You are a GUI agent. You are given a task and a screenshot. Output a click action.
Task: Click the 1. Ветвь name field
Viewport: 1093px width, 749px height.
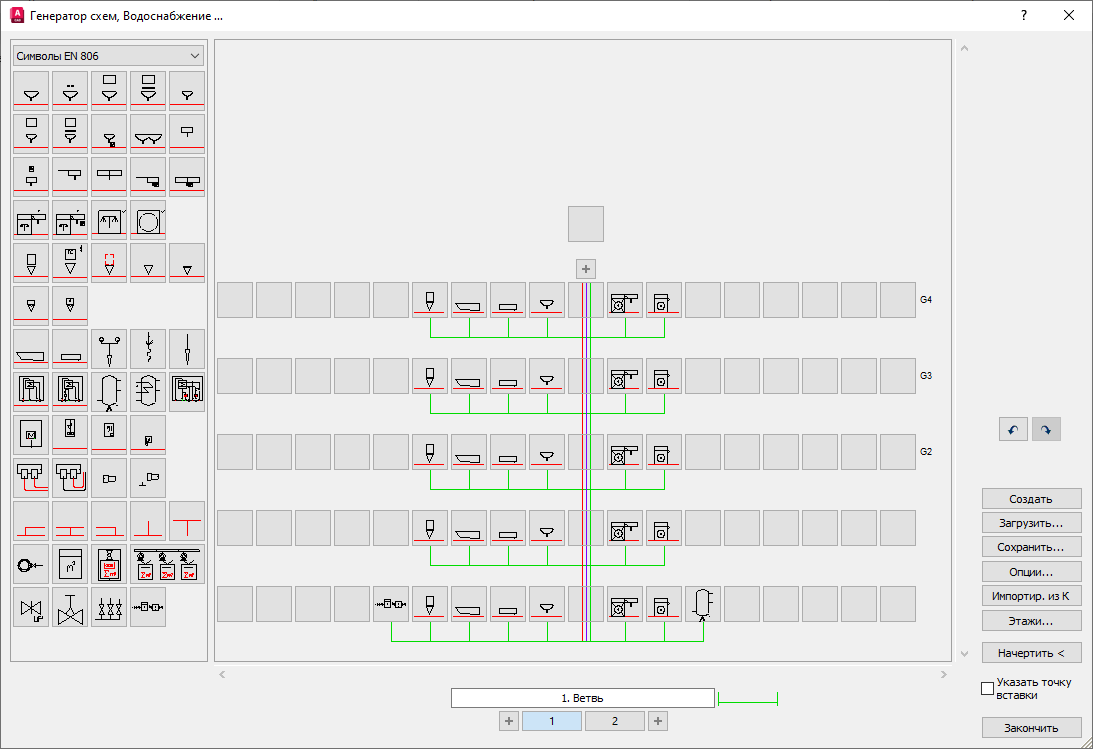pyautogui.click(x=583, y=698)
